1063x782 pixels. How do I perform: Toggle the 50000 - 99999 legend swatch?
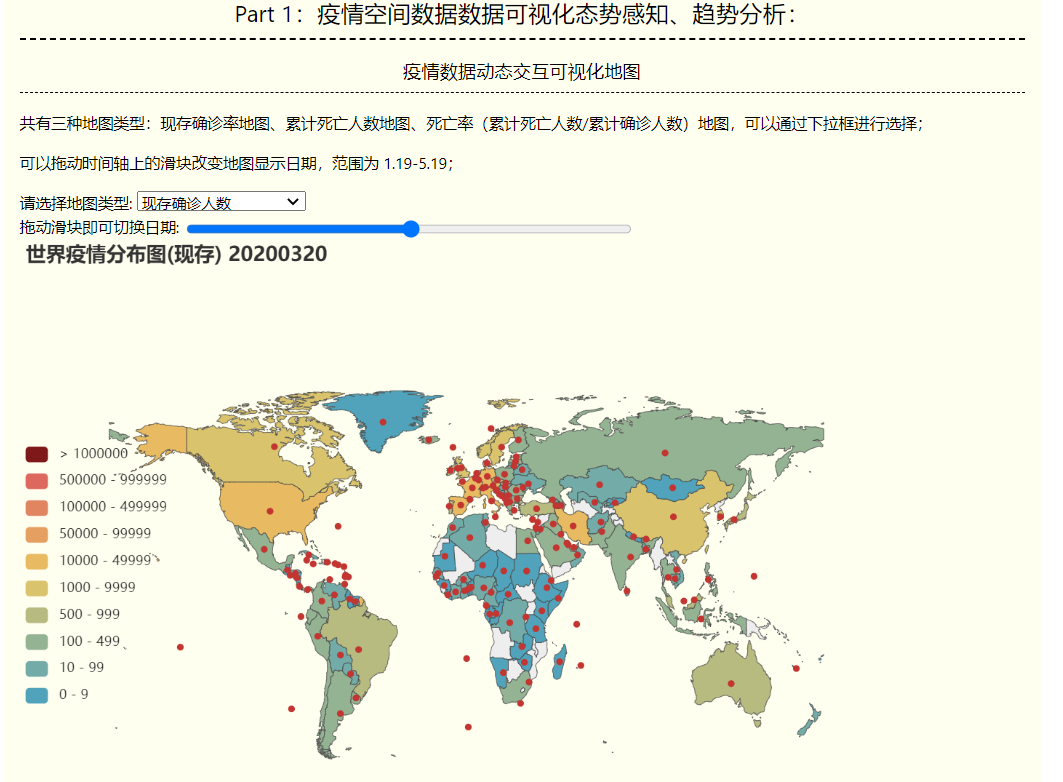click(37, 535)
